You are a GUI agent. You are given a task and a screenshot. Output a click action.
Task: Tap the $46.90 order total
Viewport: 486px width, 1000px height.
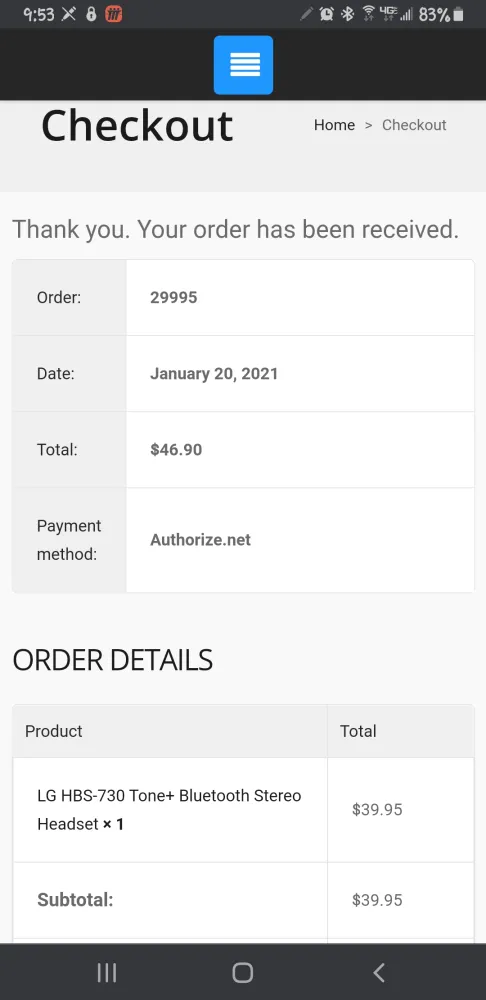(x=176, y=450)
